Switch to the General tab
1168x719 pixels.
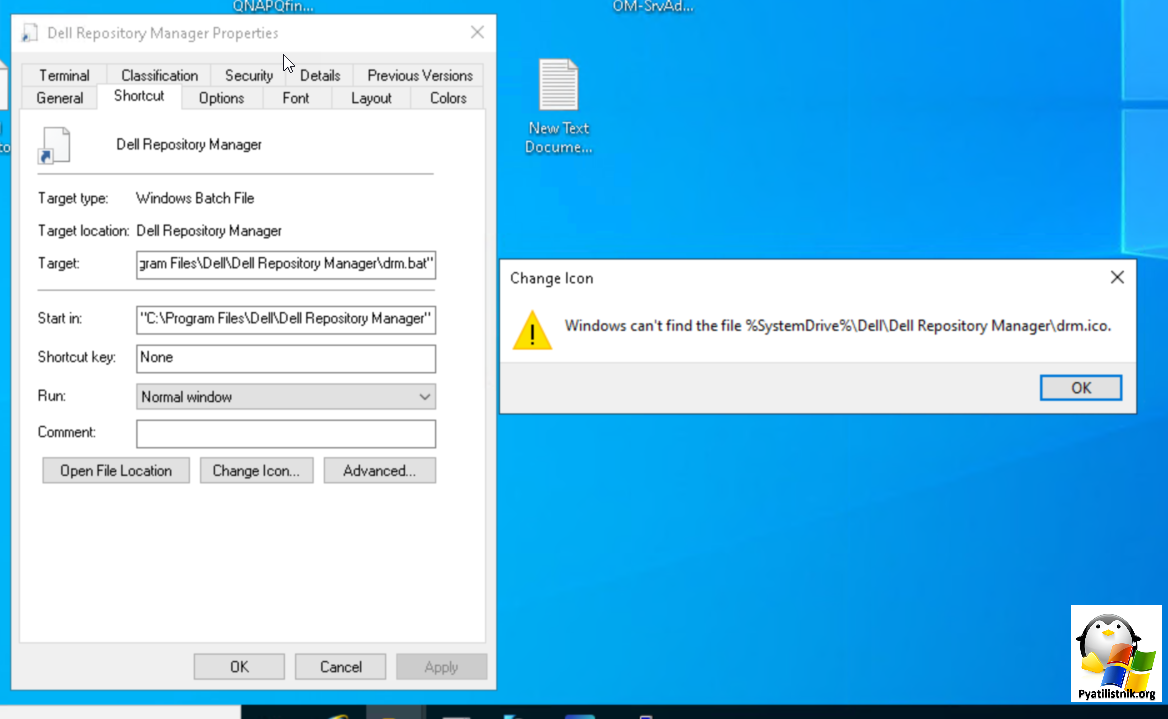(60, 98)
